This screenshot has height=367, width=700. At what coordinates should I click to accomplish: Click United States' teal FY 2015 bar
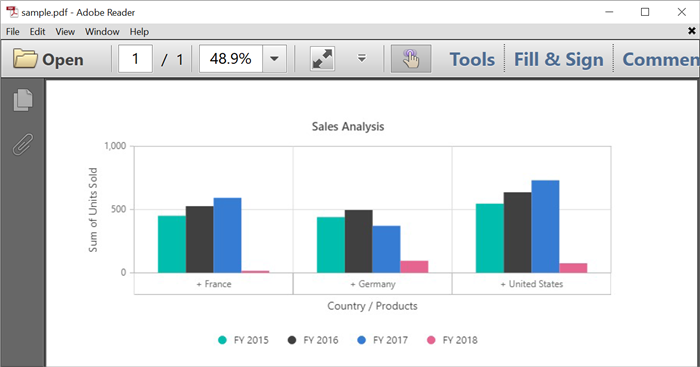click(x=490, y=238)
